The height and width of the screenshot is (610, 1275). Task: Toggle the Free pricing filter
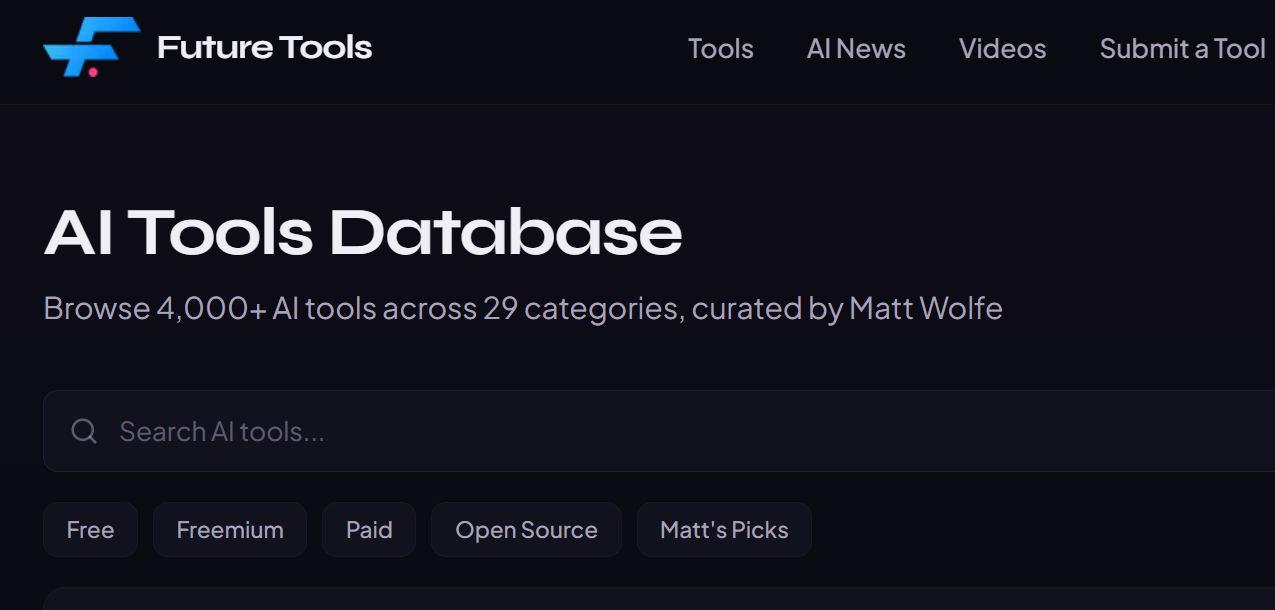click(x=90, y=529)
